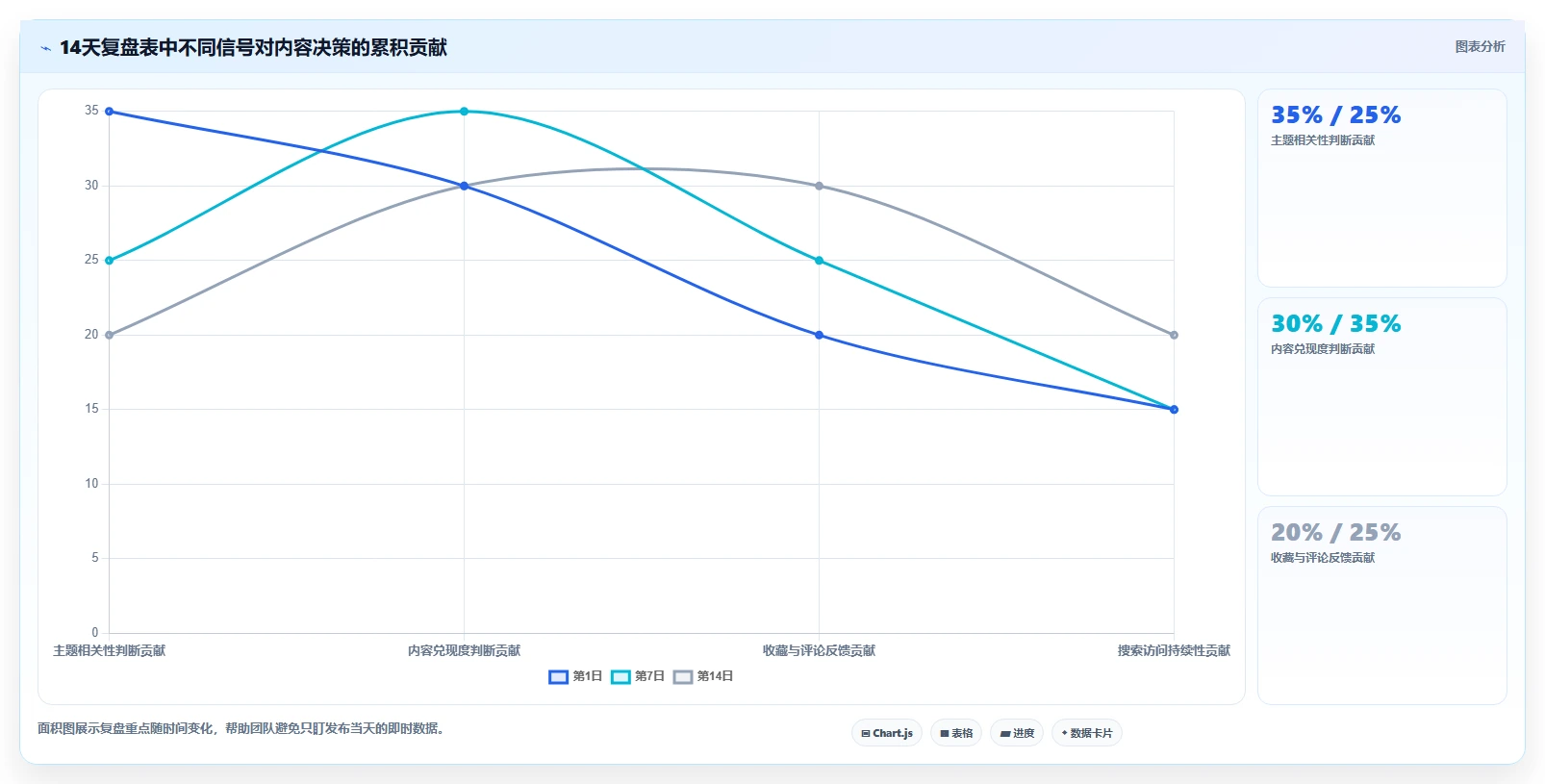Toggle the 第1日 series in the legend
Screen dimensions: 1545x784
pos(575,676)
